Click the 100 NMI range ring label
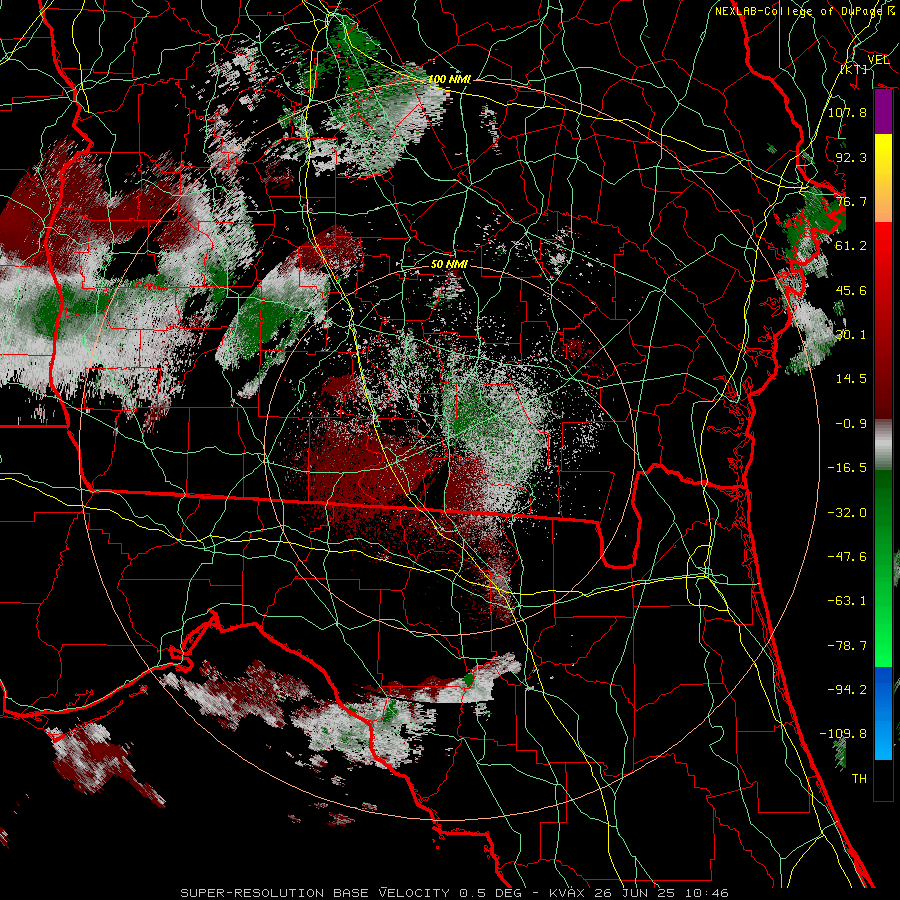900x900 pixels. pyautogui.click(x=449, y=79)
